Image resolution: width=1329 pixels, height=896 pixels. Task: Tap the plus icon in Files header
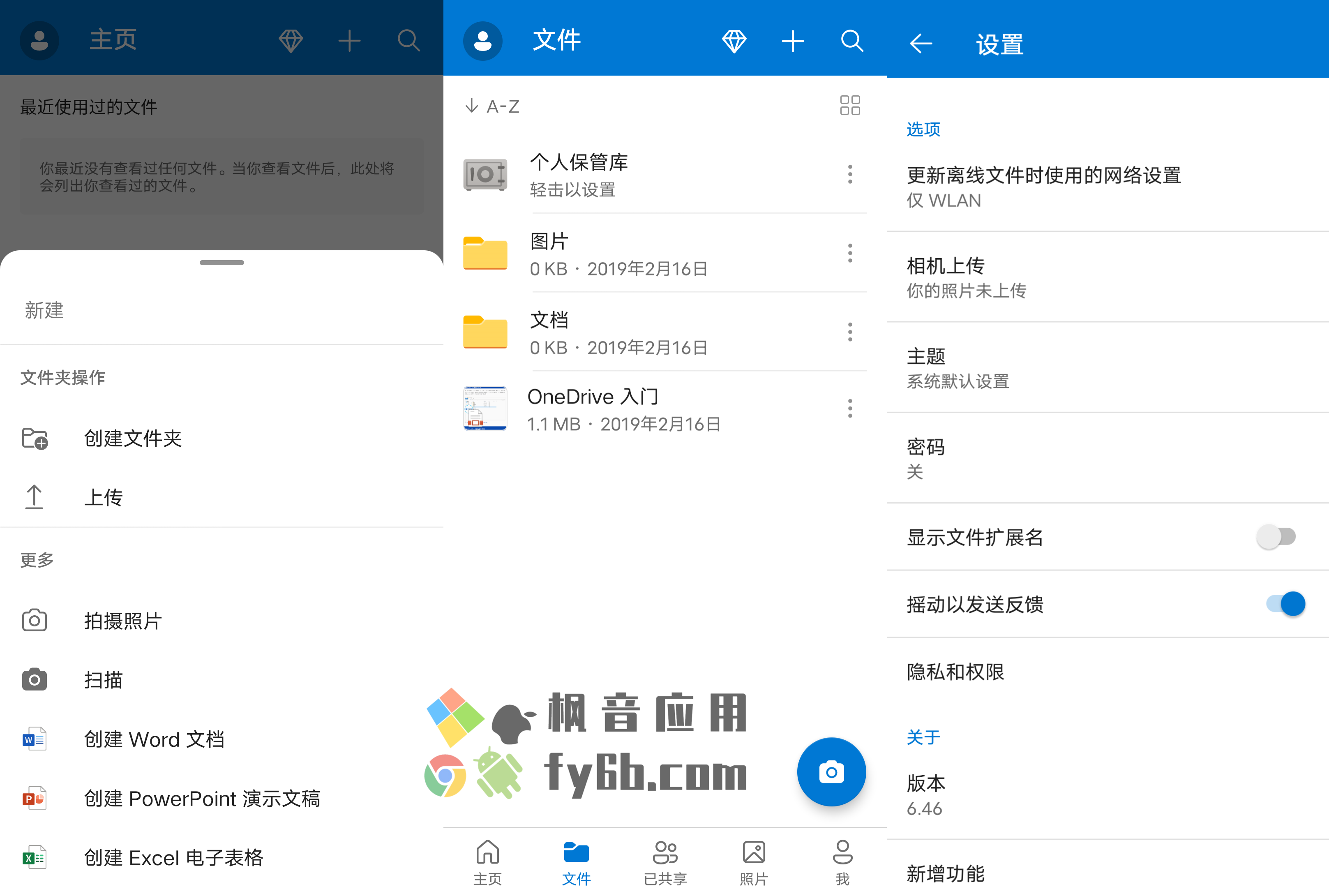pyautogui.click(x=793, y=41)
